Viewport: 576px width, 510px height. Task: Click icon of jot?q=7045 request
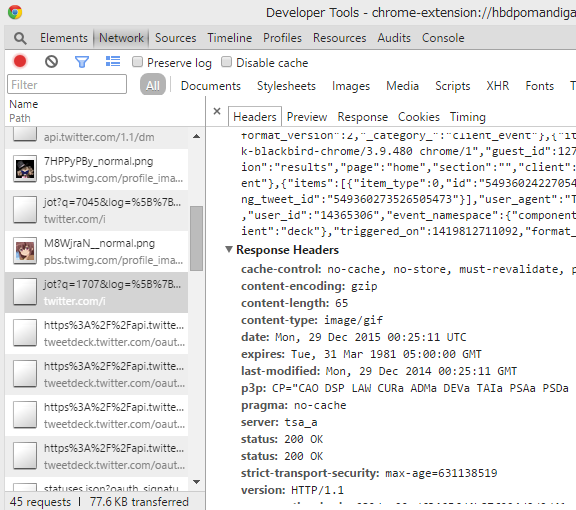[25, 210]
